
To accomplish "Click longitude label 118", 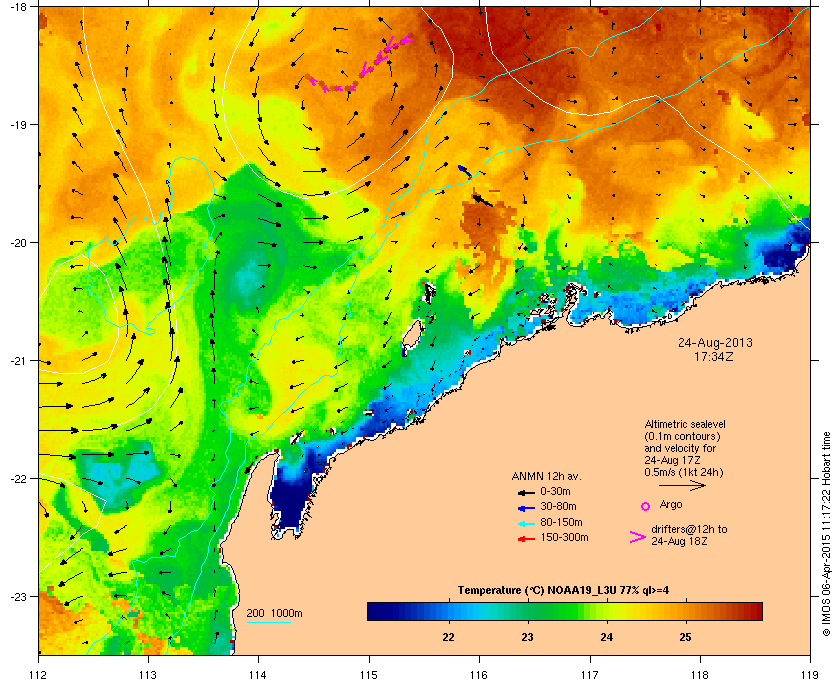I will point(700,675).
